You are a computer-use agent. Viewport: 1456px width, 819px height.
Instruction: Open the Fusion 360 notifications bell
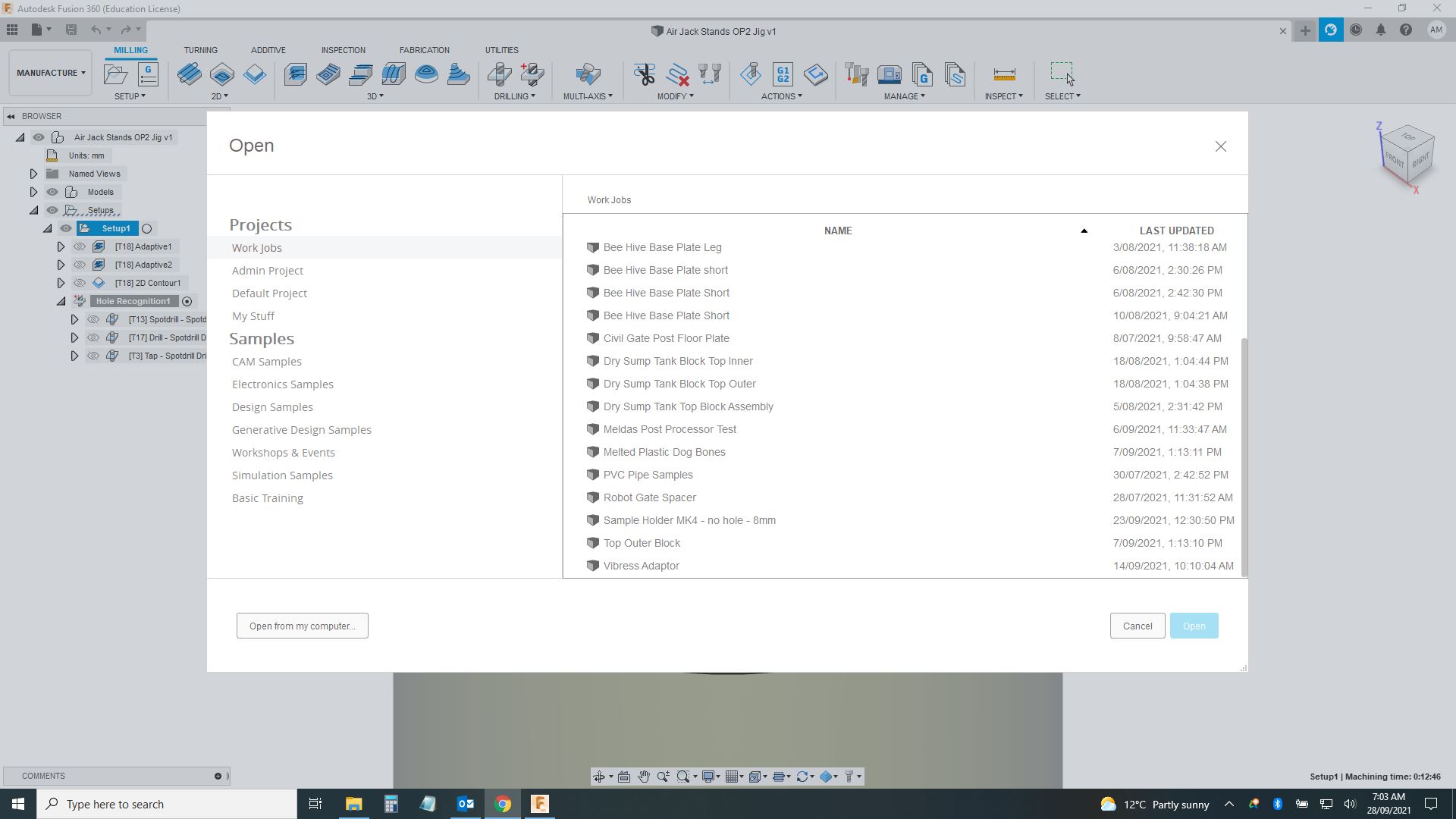tap(1380, 30)
